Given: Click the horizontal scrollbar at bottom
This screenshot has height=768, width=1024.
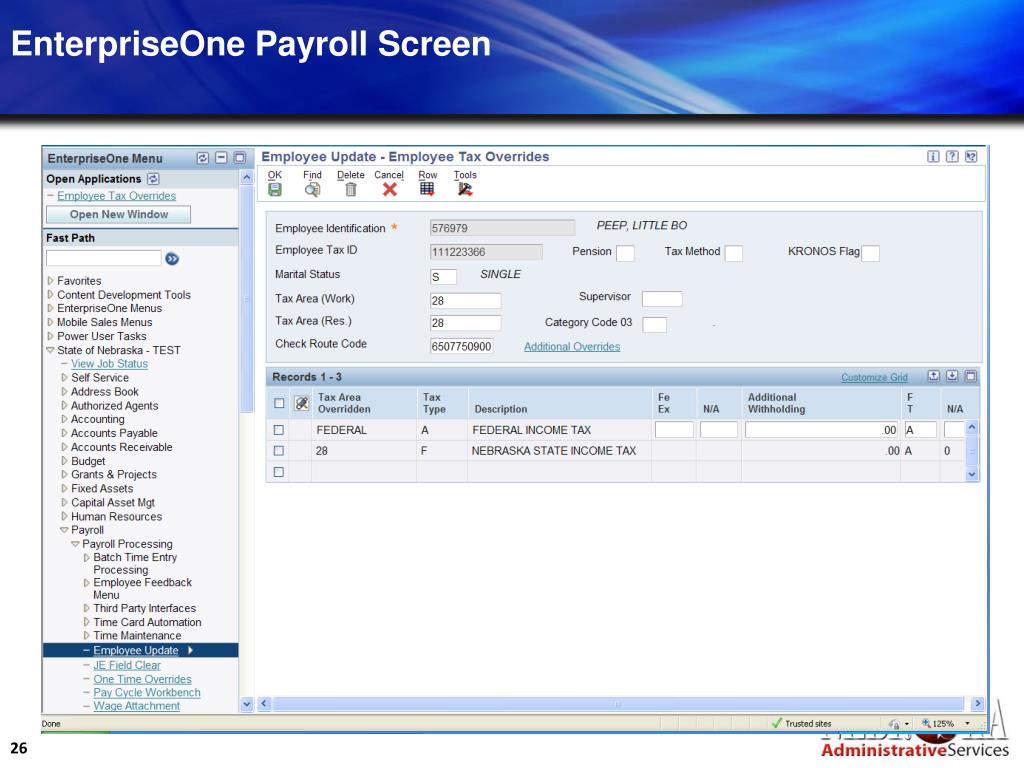Looking at the screenshot, I should tap(616, 704).
